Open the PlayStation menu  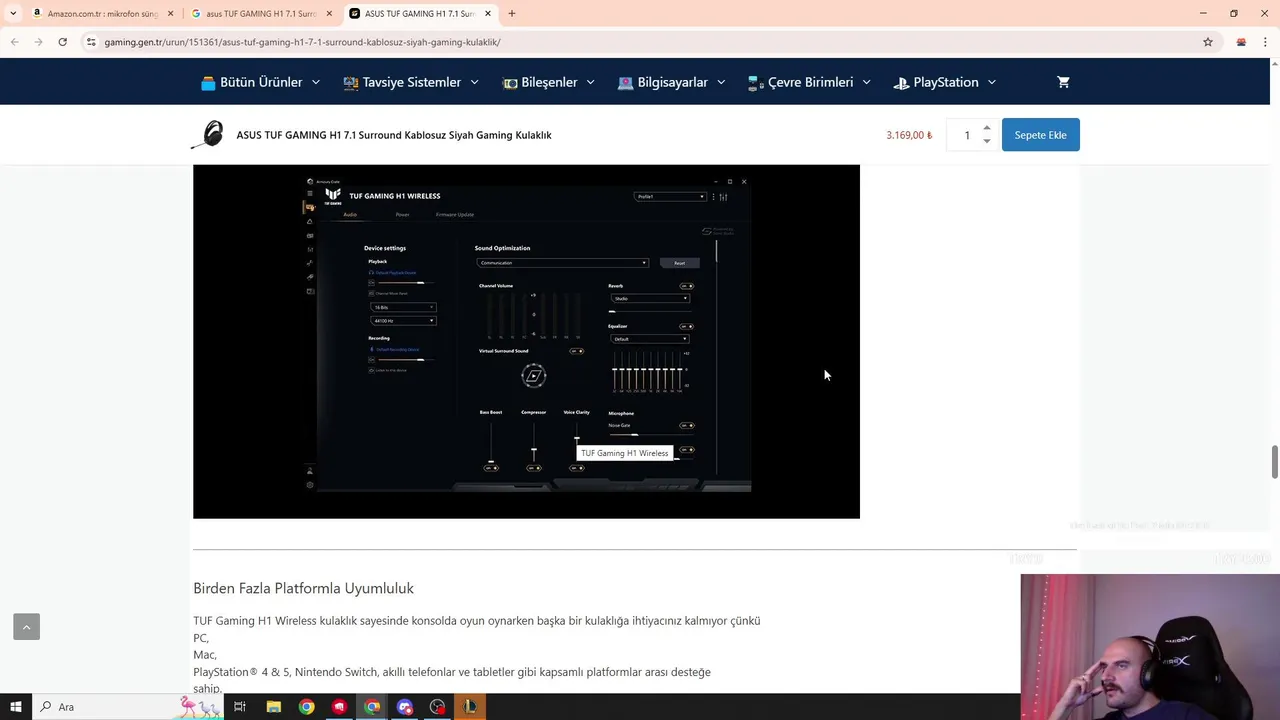coord(945,82)
